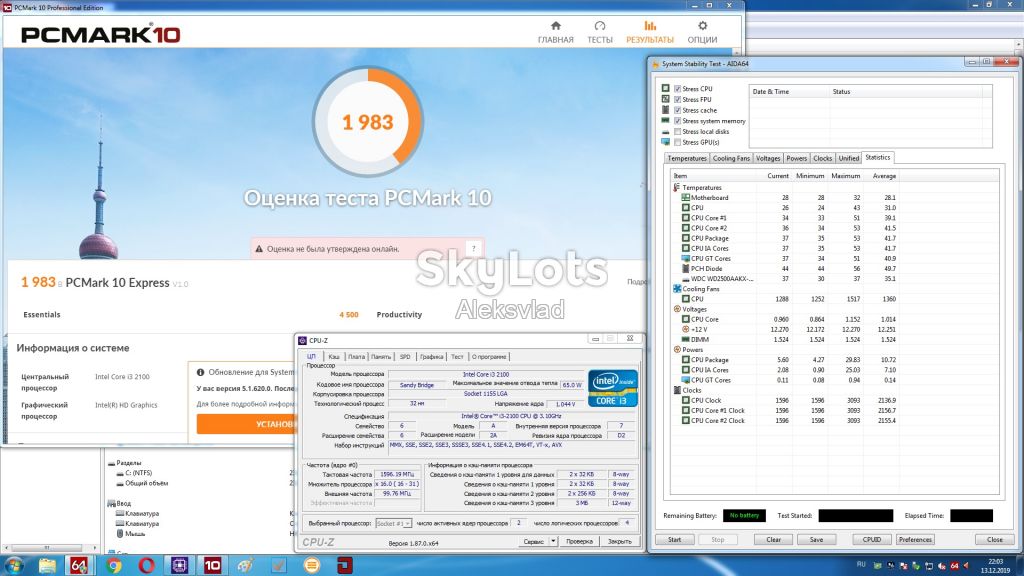The width and height of the screenshot is (1024, 576).
Task: Collapse the Разделы tree node
Action: coord(112,463)
